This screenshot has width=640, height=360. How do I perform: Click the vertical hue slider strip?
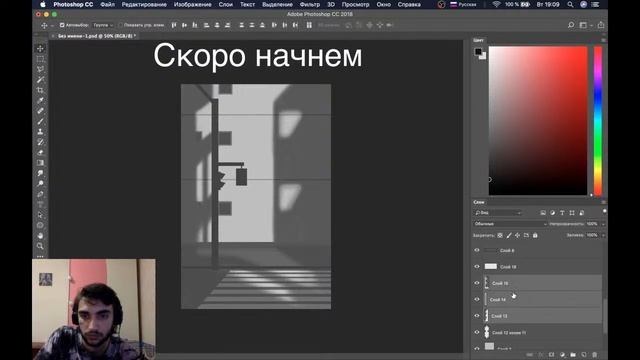[598, 121]
